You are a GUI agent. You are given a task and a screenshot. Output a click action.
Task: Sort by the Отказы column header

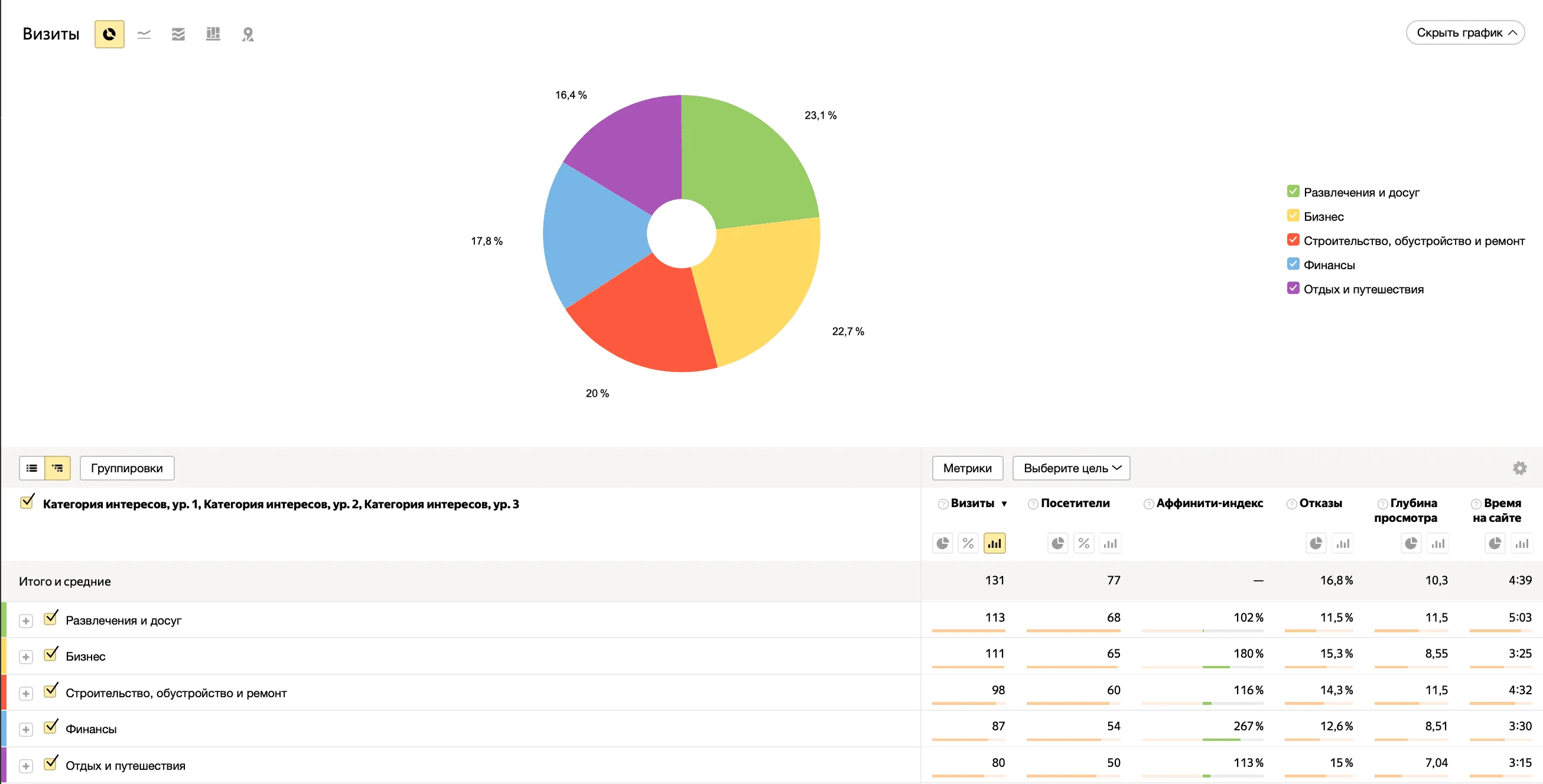click(1320, 504)
